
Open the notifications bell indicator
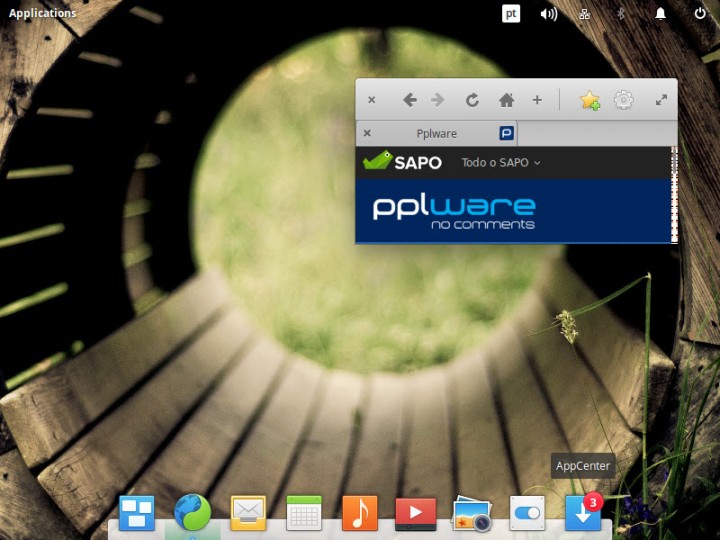click(x=660, y=13)
